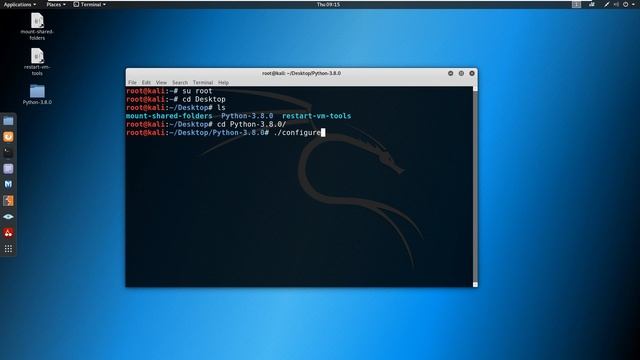Click the terminal title bar text
Image resolution: width=640 pixels, height=360 pixels.
[x=301, y=73]
